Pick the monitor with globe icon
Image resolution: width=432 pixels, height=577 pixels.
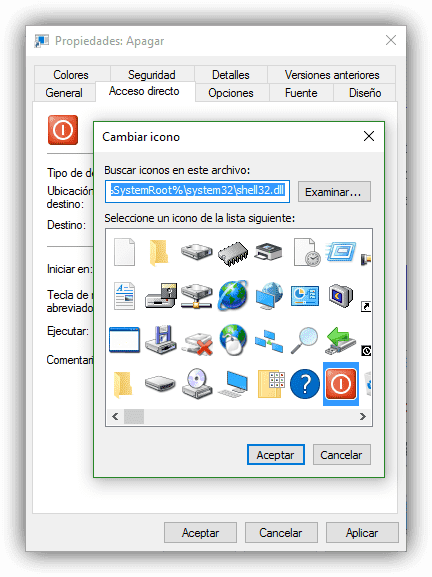[269, 295]
